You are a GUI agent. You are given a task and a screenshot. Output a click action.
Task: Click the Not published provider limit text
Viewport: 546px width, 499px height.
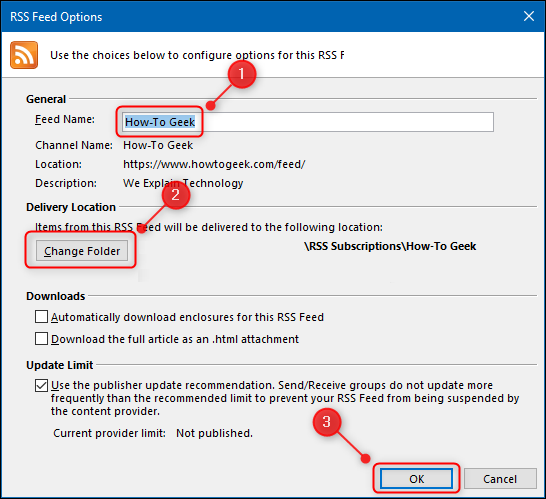point(214,433)
